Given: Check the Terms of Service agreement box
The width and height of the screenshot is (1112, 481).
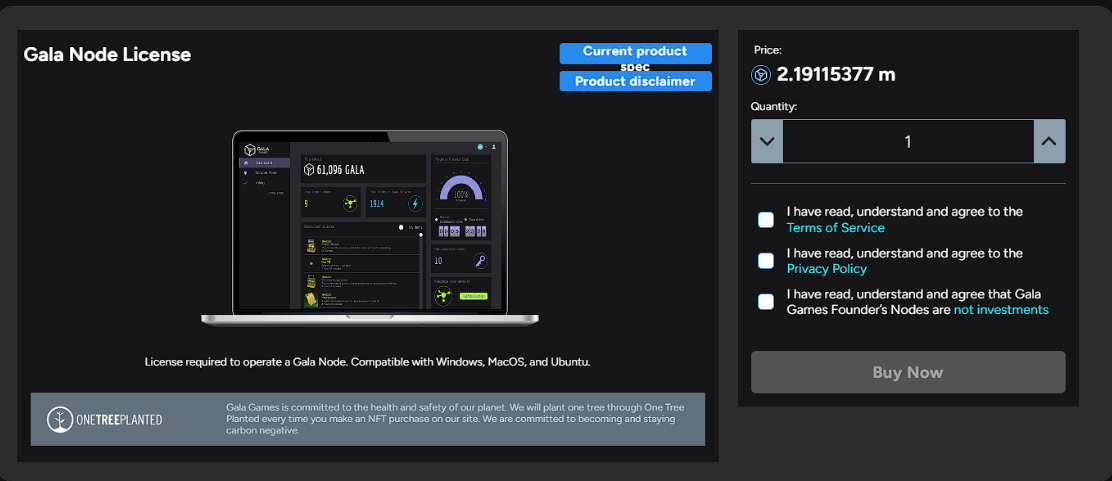Looking at the screenshot, I should [766, 220].
